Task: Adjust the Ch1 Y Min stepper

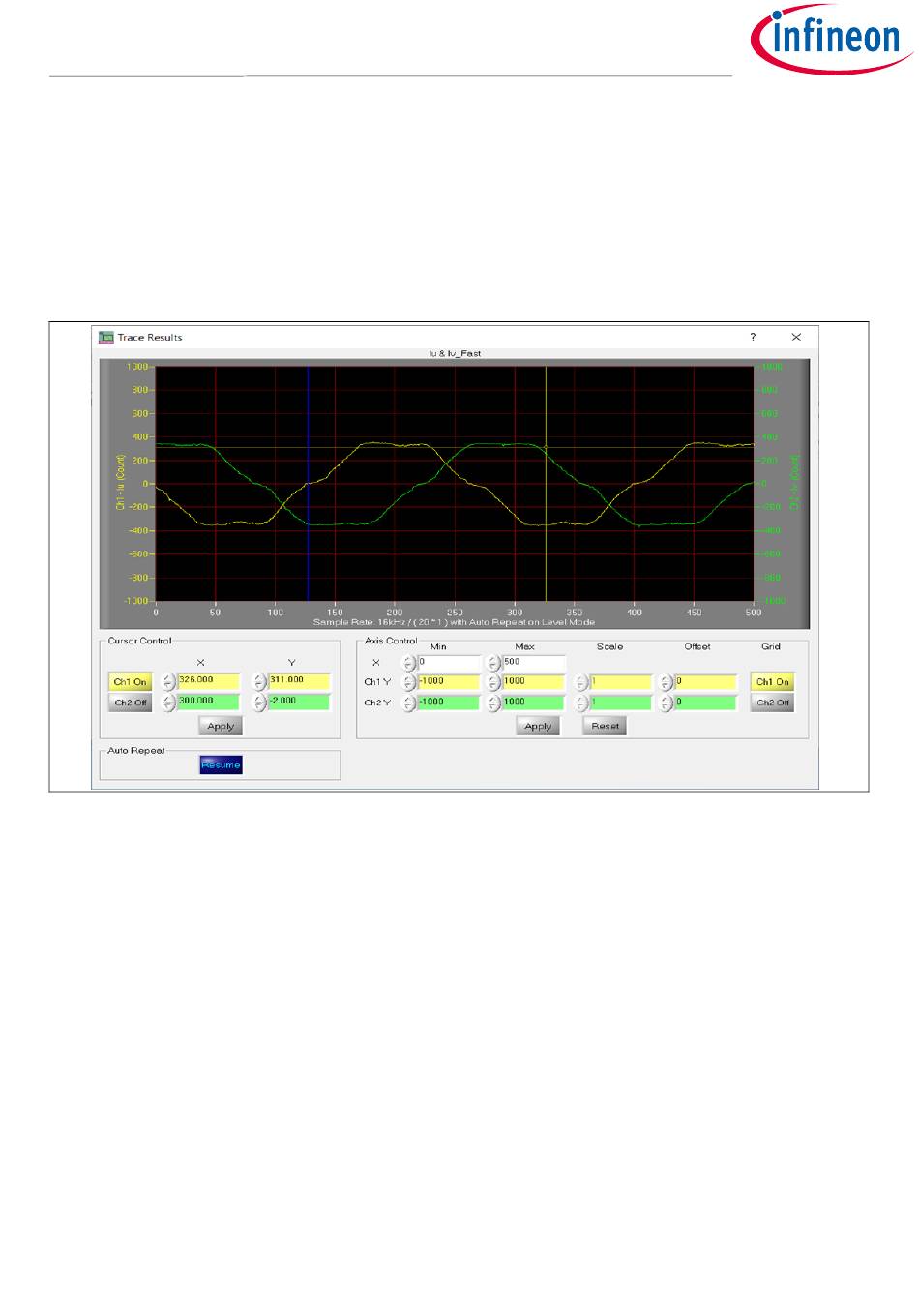Action: pos(409,682)
